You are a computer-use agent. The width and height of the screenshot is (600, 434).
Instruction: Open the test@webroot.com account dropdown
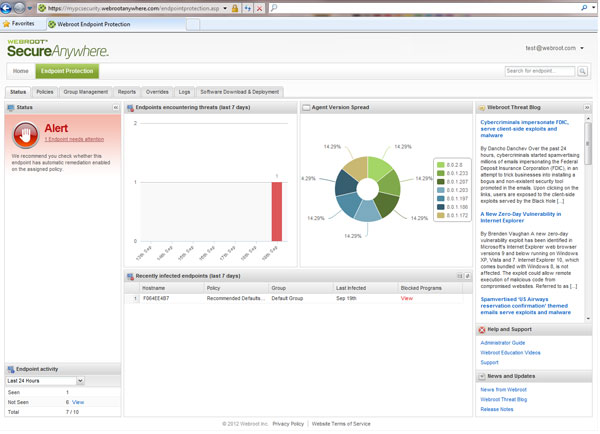tap(554, 48)
